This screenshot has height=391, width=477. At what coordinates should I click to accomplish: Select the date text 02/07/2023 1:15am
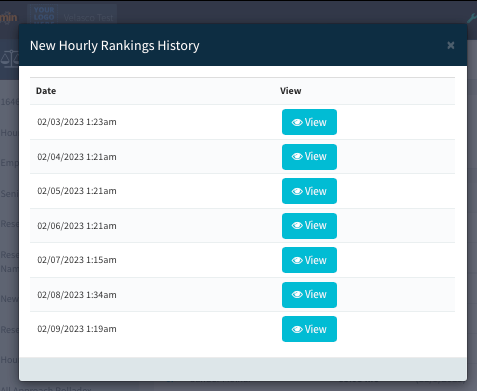(x=77, y=260)
